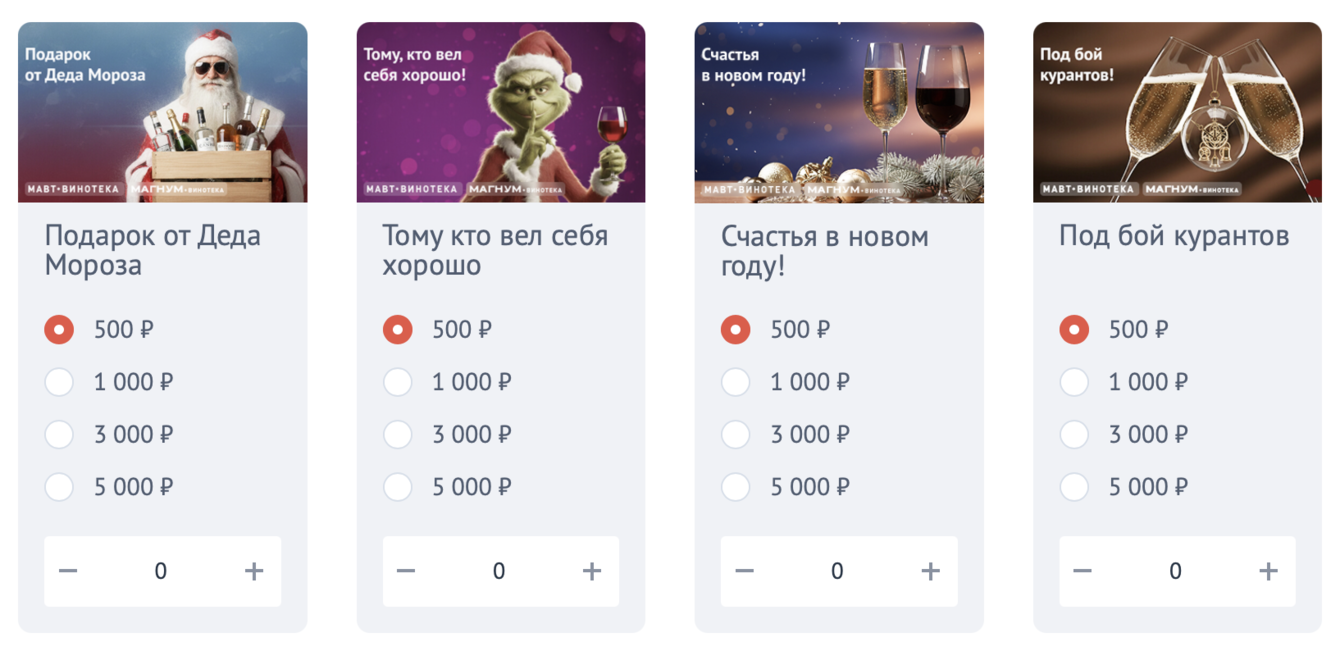Click quantity field of Счастья в новом году

tap(837, 571)
